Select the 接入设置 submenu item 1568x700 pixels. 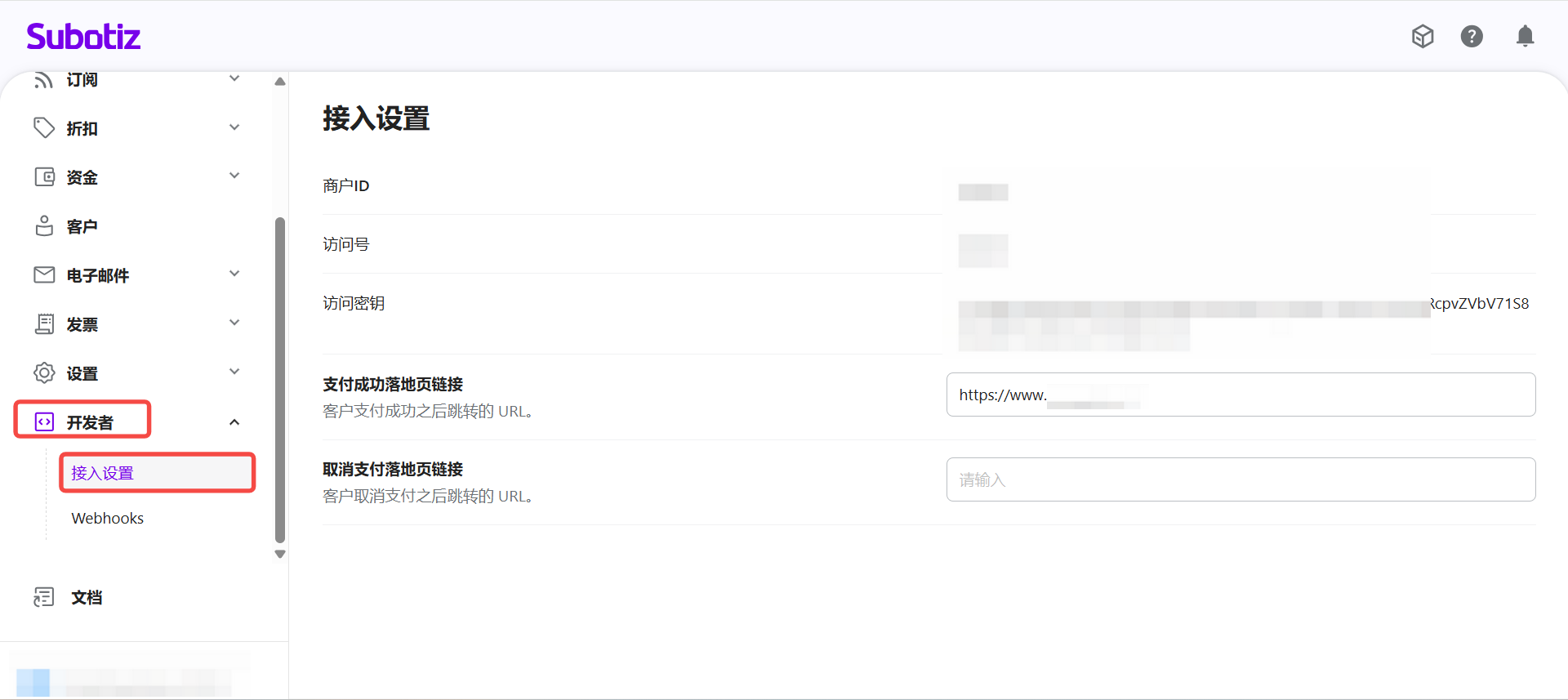point(103,473)
